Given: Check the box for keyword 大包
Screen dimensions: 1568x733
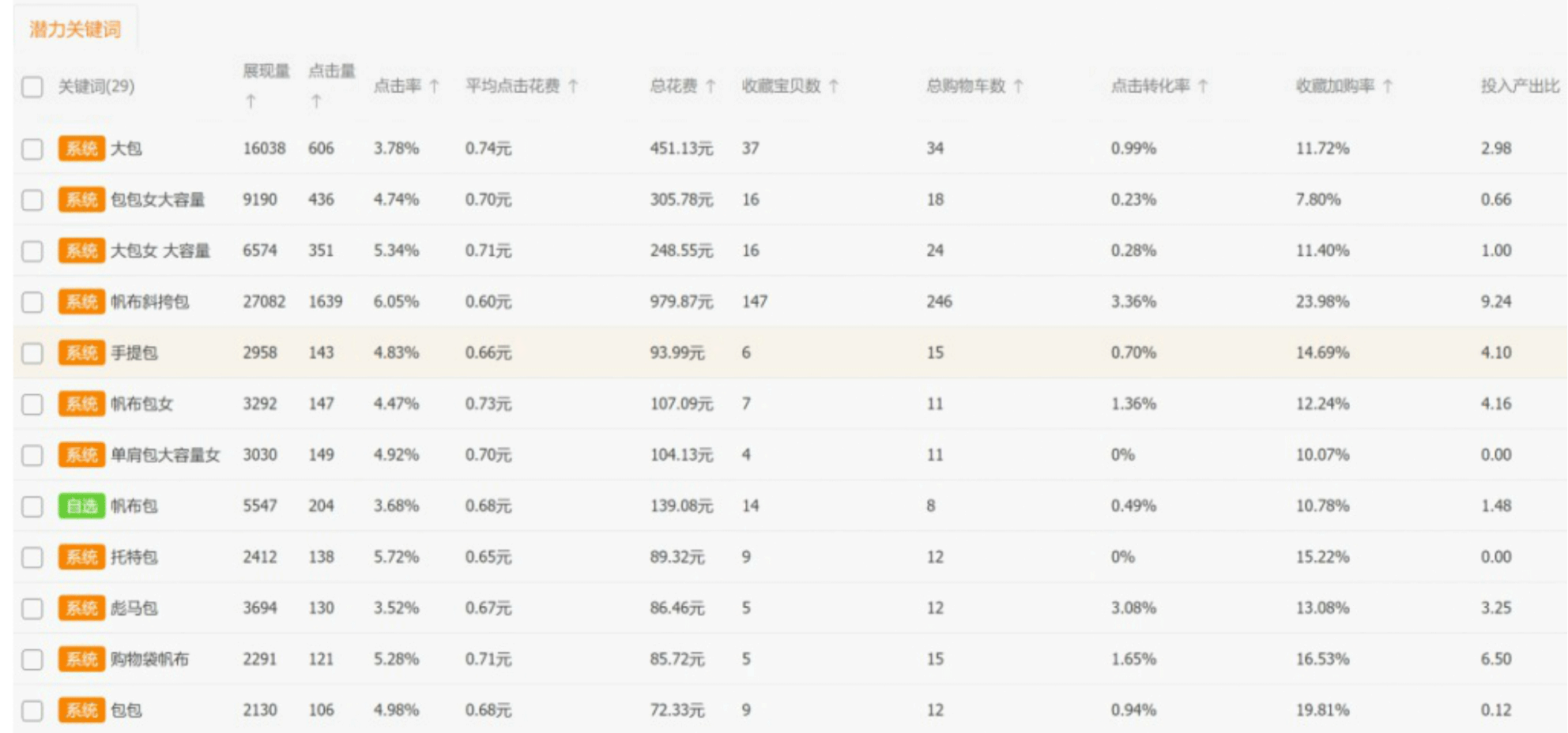Looking at the screenshot, I should point(32,148).
